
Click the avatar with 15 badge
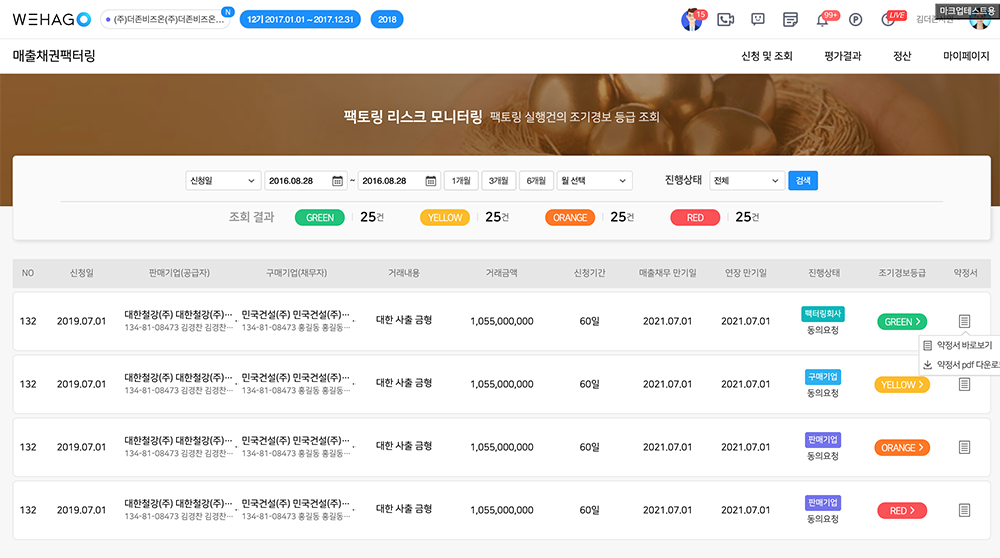coord(691,19)
